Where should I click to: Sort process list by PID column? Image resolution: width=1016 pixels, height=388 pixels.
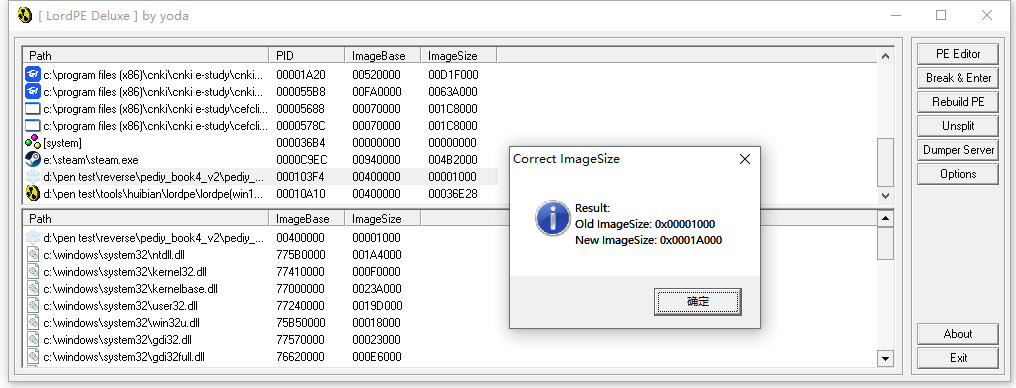pos(306,56)
